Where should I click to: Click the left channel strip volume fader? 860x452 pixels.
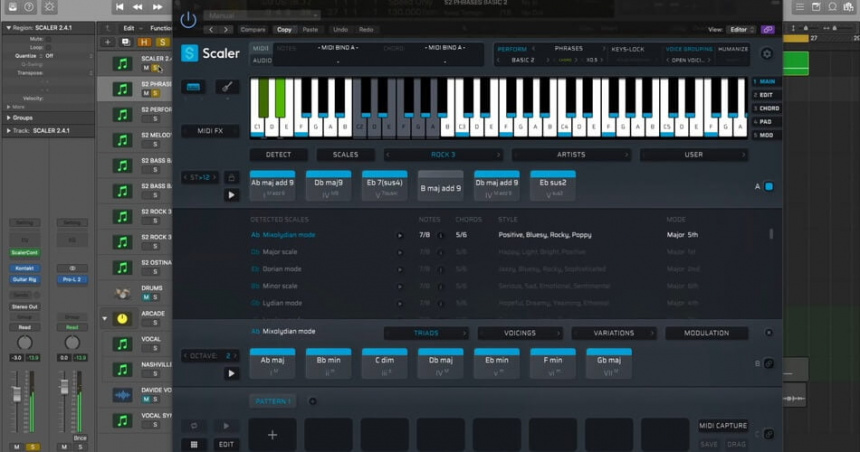point(16,394)
